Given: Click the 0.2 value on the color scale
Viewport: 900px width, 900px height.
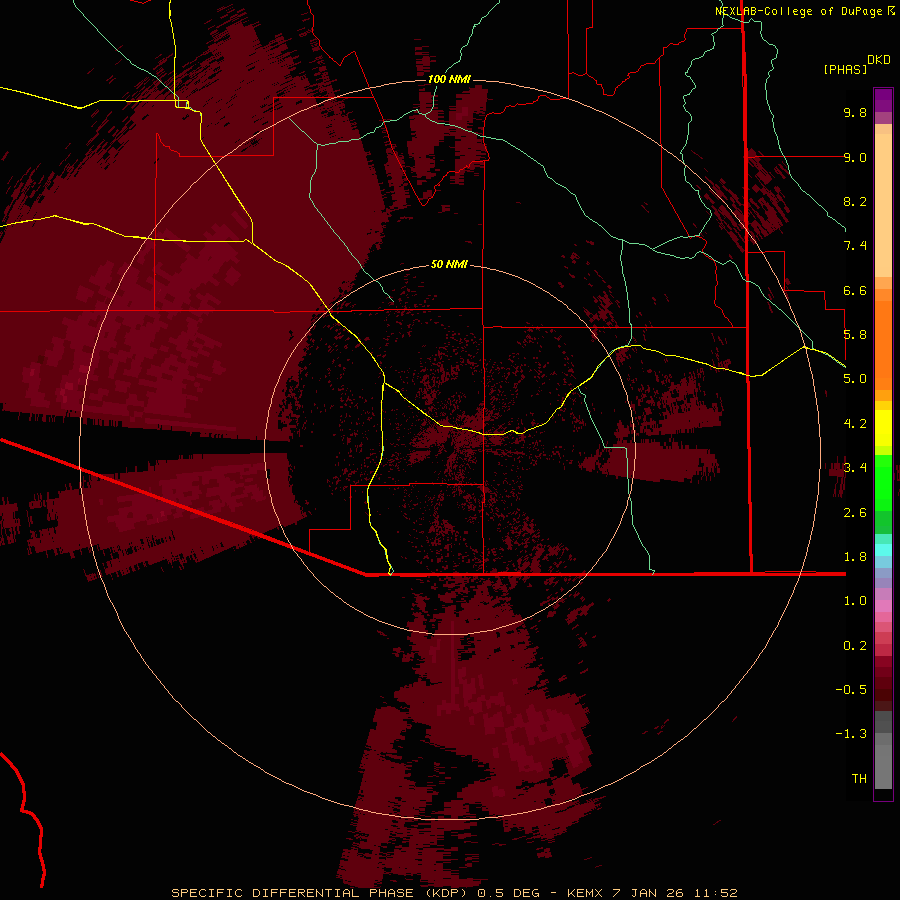Looking at the screenshot, I should point(855,646).
